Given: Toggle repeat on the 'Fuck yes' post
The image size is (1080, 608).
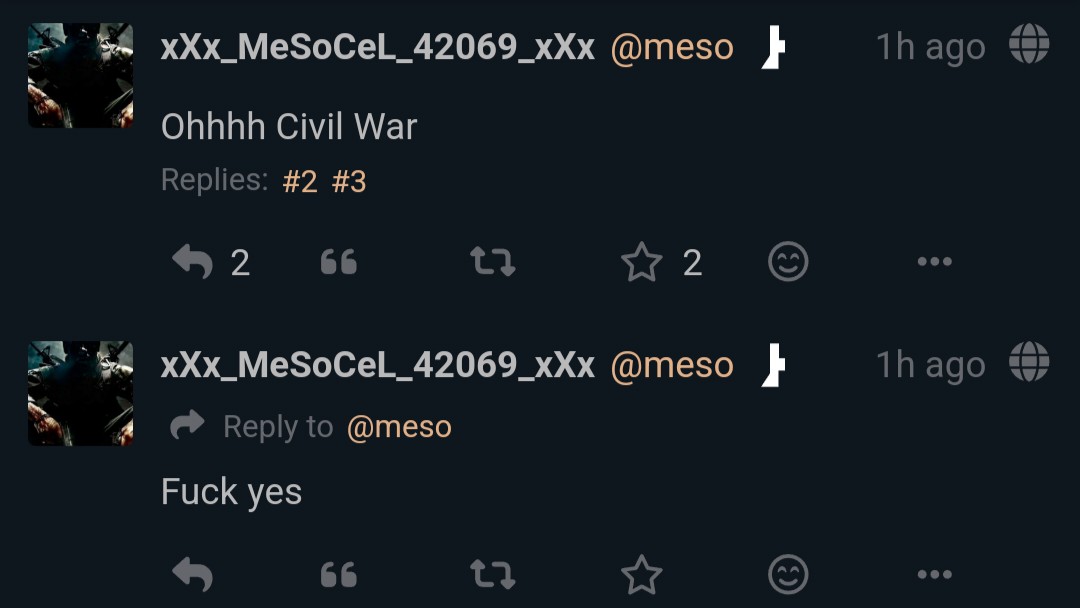Looking at the screenshot, I should (492, 574).
